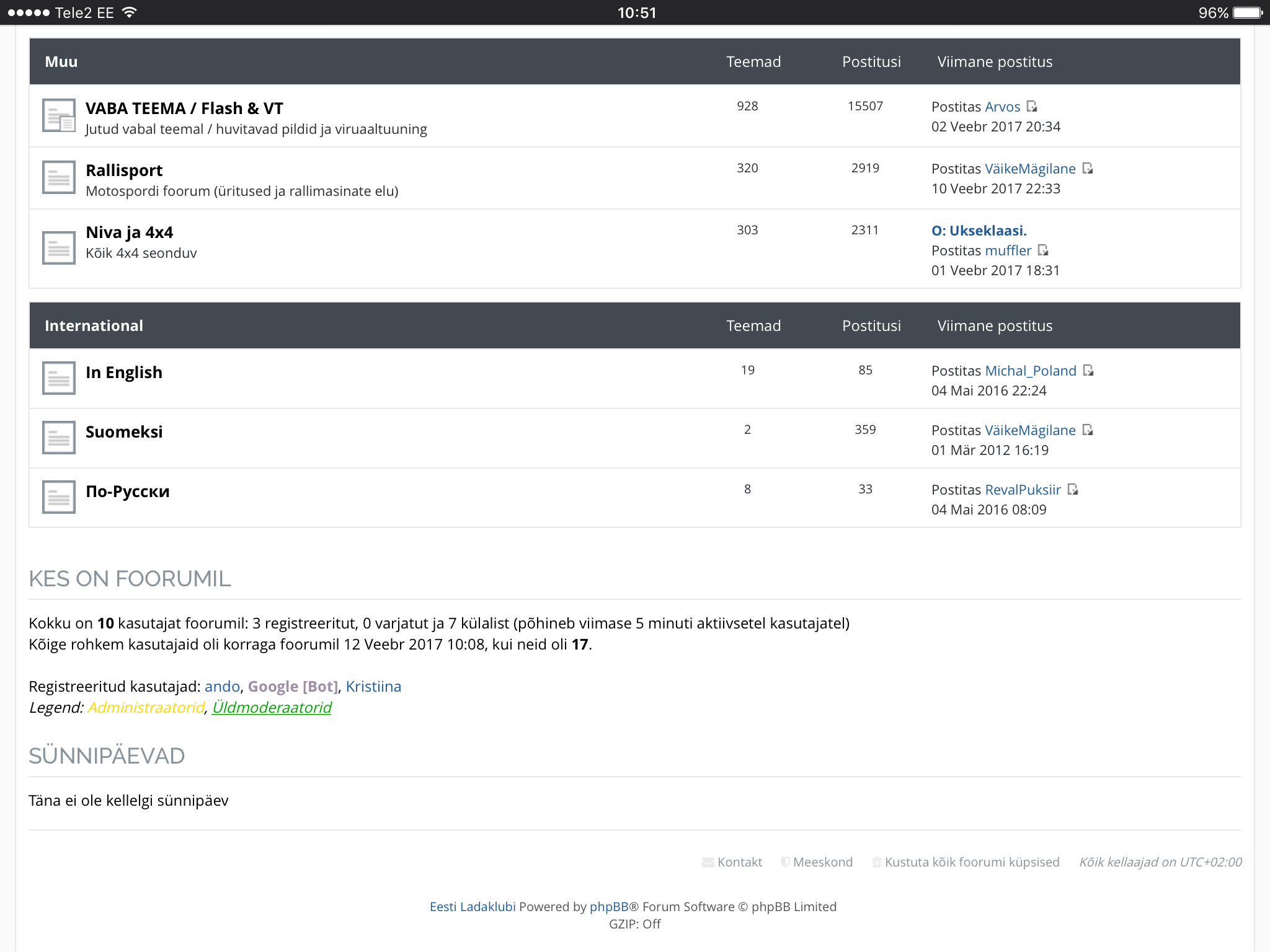Click the In English forum icon
The image size is (1270, 952).
[59, 378]
